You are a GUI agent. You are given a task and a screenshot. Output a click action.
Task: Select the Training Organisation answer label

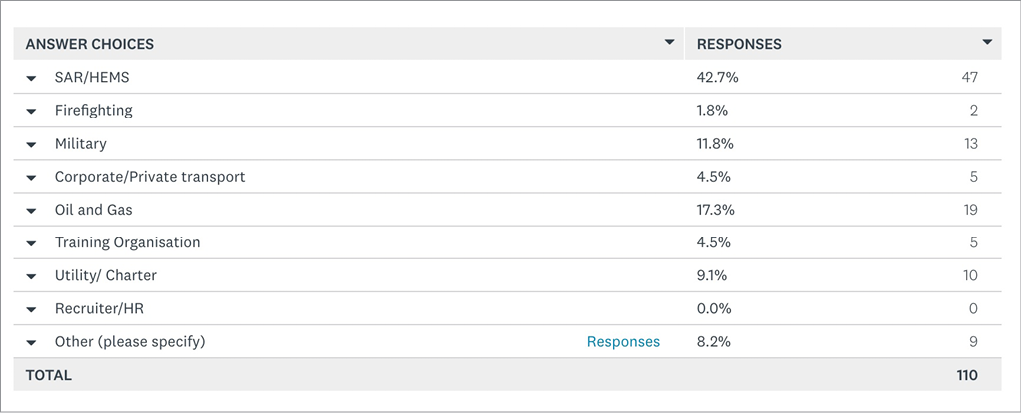coord(127,243)
